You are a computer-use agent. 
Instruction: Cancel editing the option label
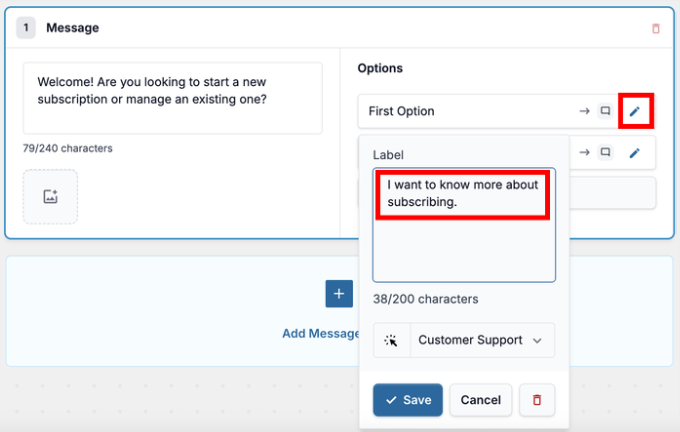click(x=480, y=400)
